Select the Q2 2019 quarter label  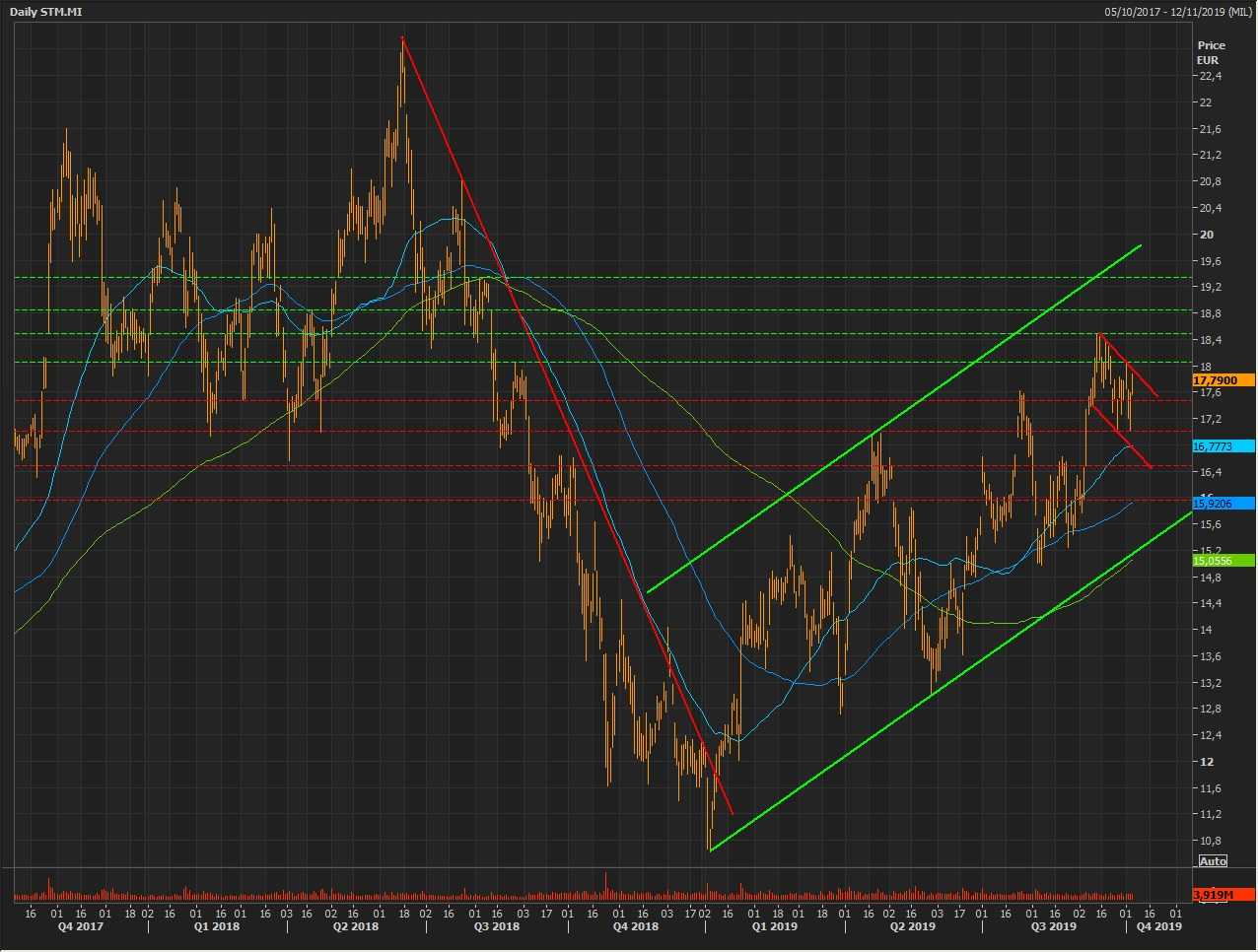[913, 926]
